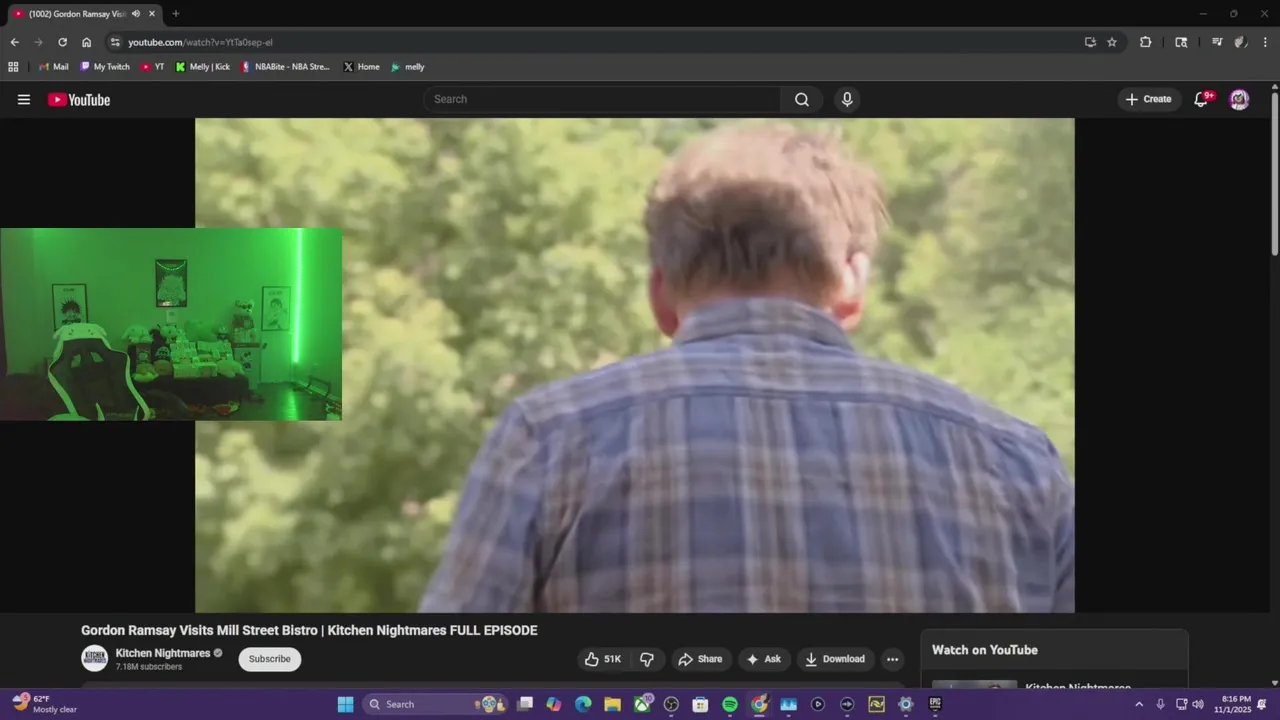Viewport: 1280px width, 720px height.
Task: Open the Mail bookmark
Action: [x=54, y=67]
